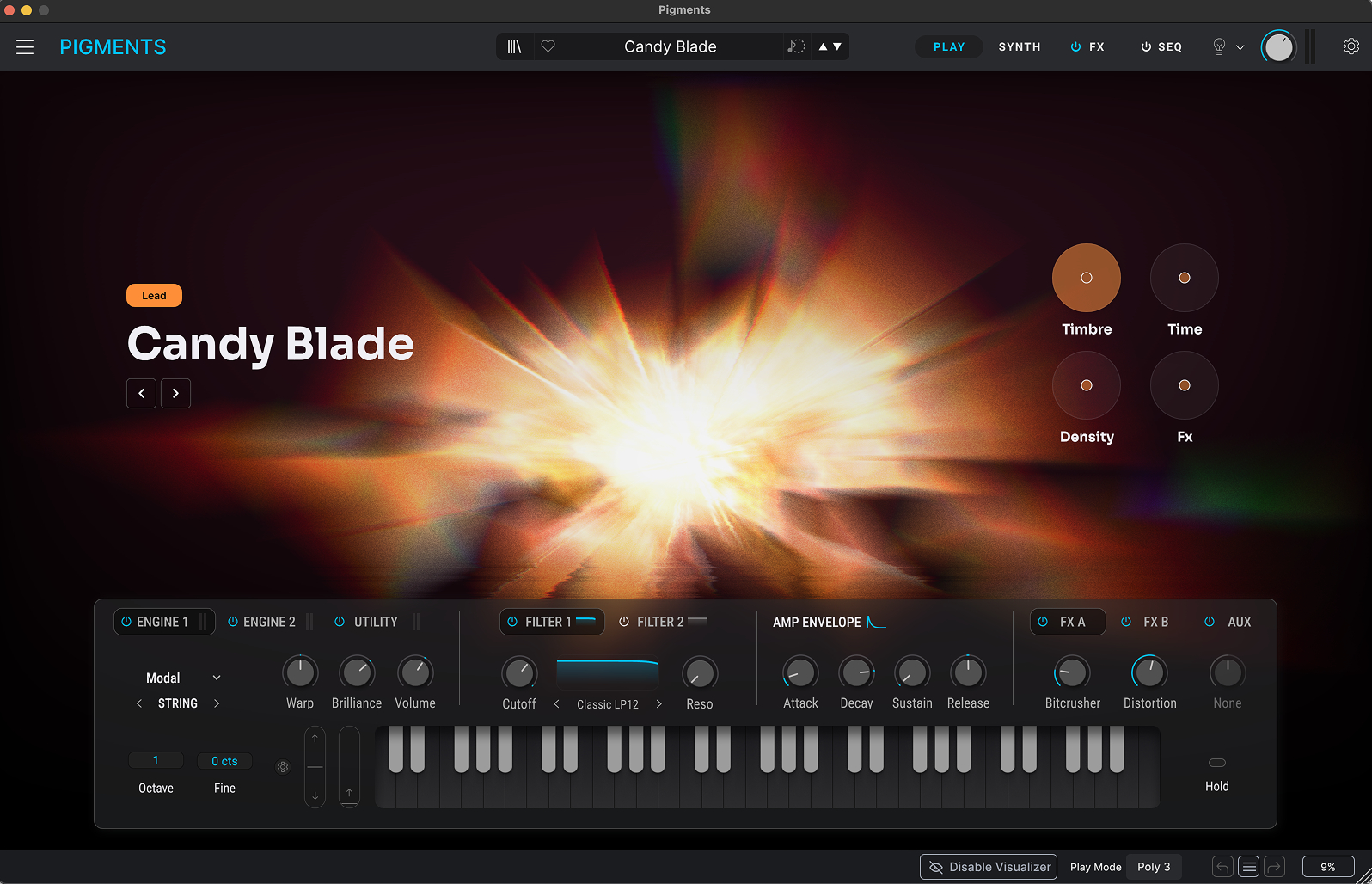1372x884 pixels.
Task: Open the Poly 3 play mode dropdown
Action: pos(1153,867)
